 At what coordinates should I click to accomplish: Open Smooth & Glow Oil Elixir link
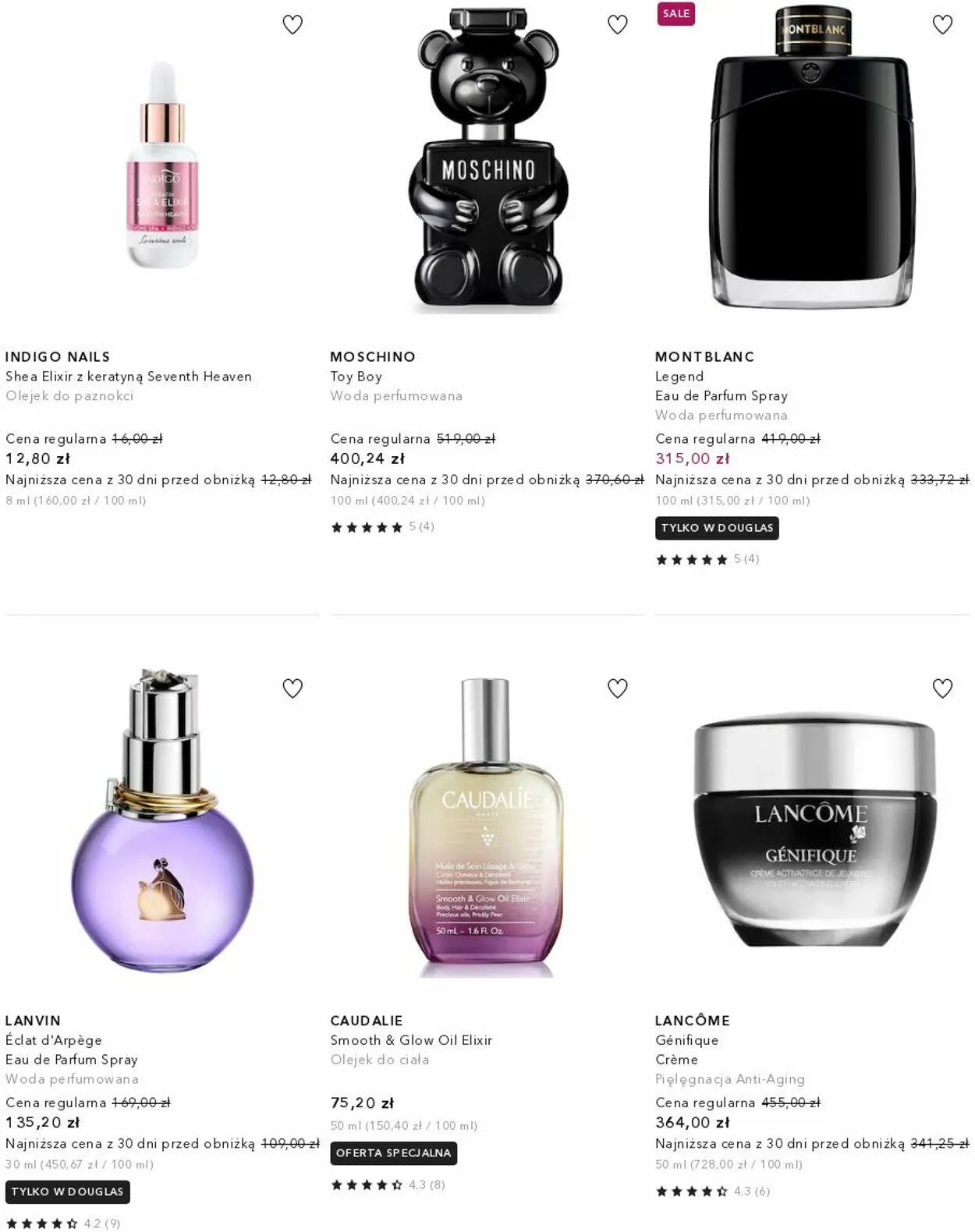click(x=412, y=1040)
